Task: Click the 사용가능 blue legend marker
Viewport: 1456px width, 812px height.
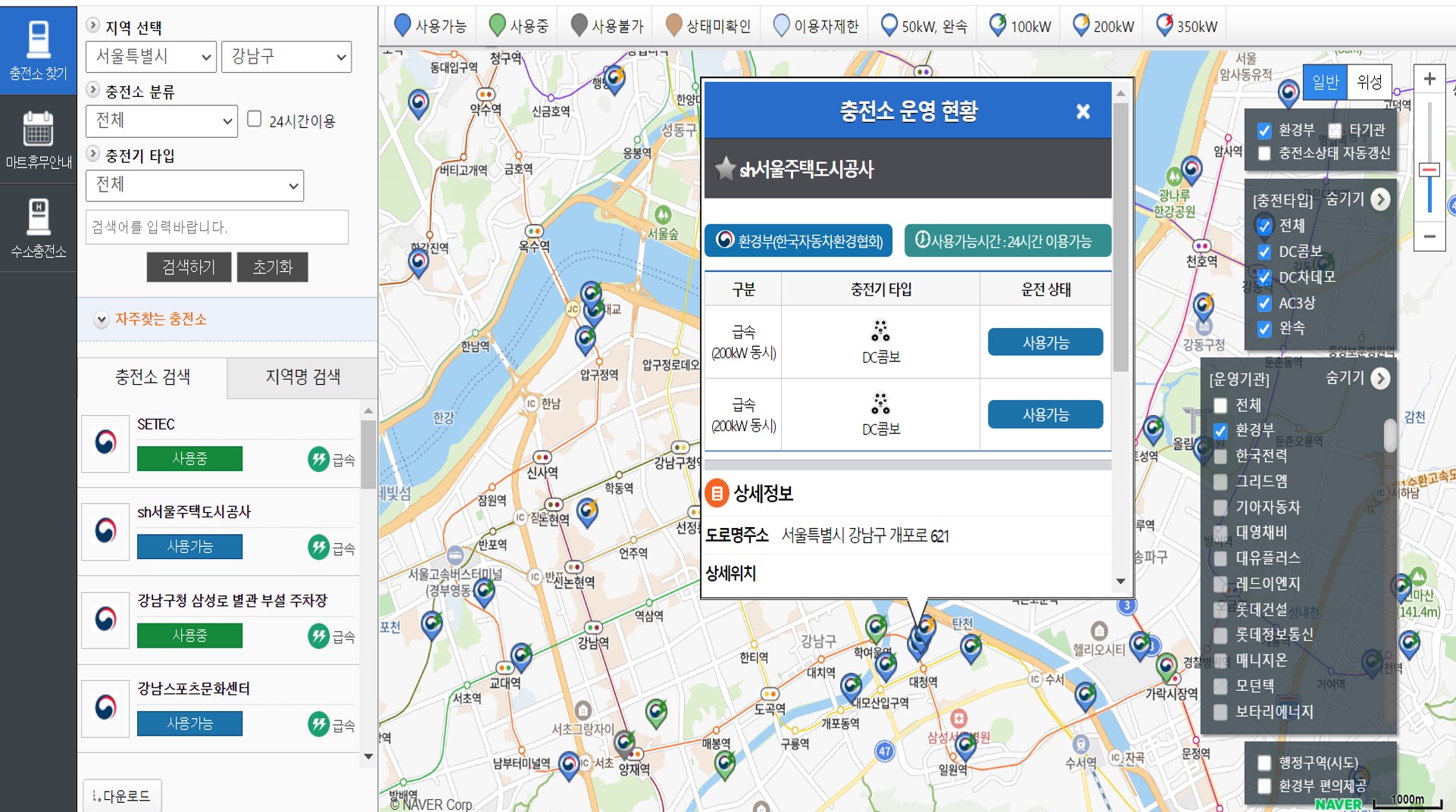Action: (x=403, y=25)
